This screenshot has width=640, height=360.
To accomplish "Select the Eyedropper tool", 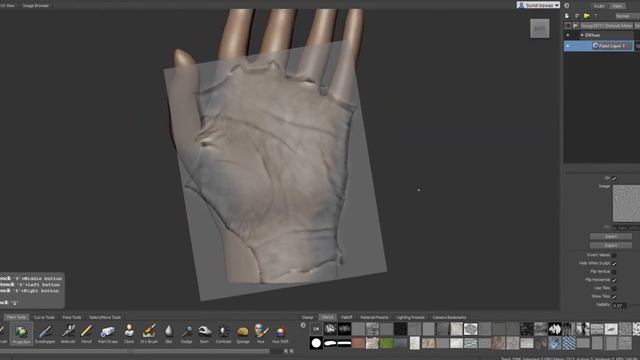I will pos(45,333).
